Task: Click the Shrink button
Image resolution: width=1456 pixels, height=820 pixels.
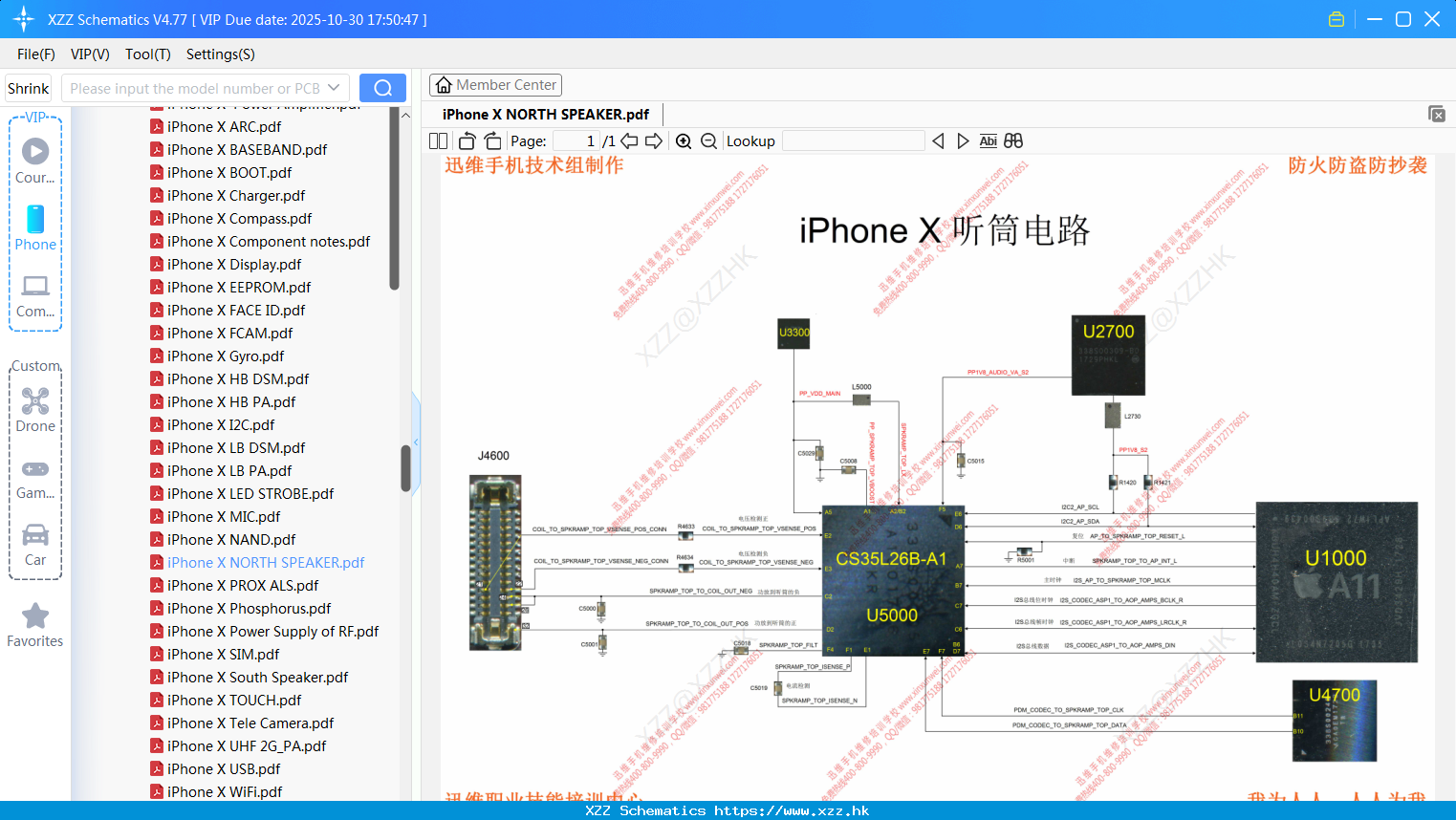Action: pyautogui.click(x=28, y=88)
